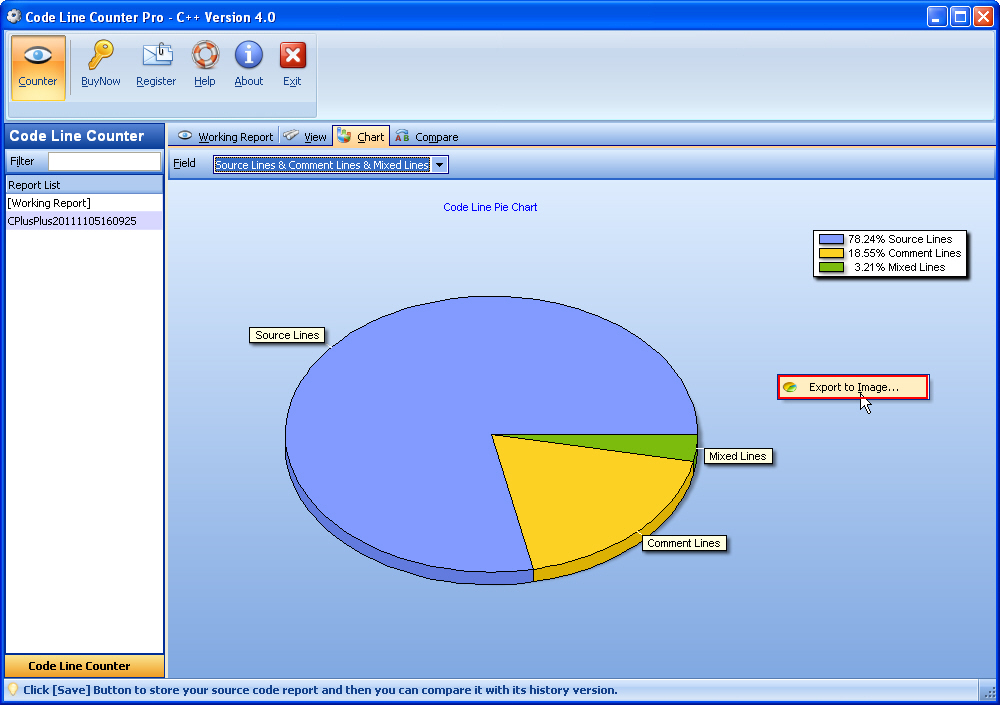The height and width of the screenshot is (705, 1000).
Task: Click the status bar save hint text
Action: point(320,690)
